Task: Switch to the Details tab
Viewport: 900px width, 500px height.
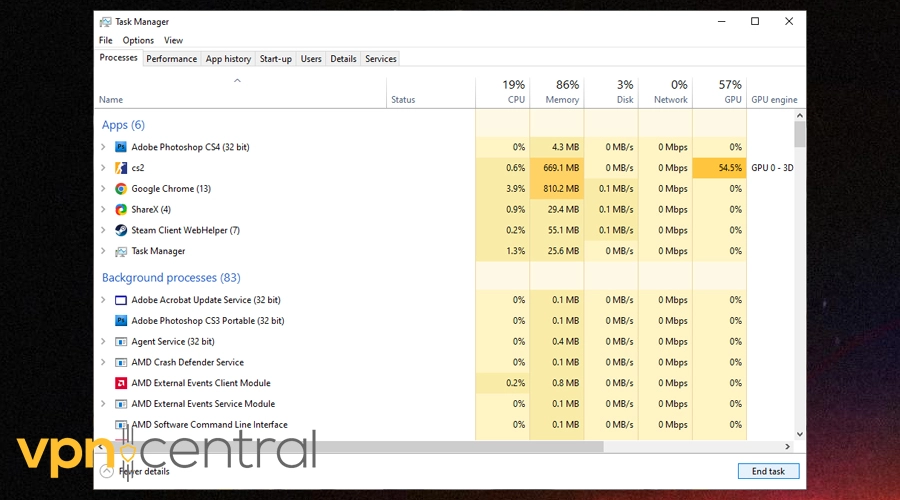Action: [343, 59]
